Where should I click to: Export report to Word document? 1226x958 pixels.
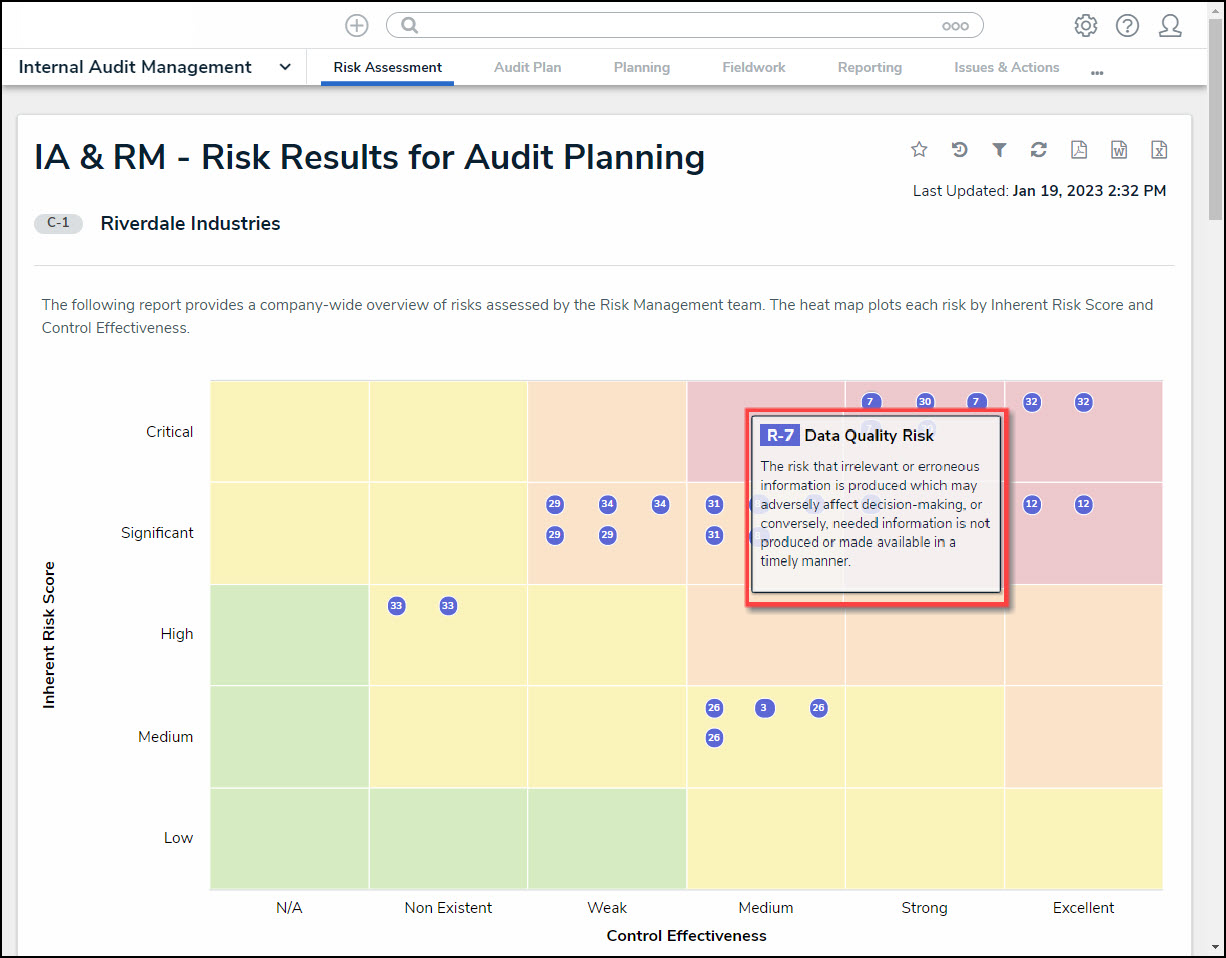1119,150
